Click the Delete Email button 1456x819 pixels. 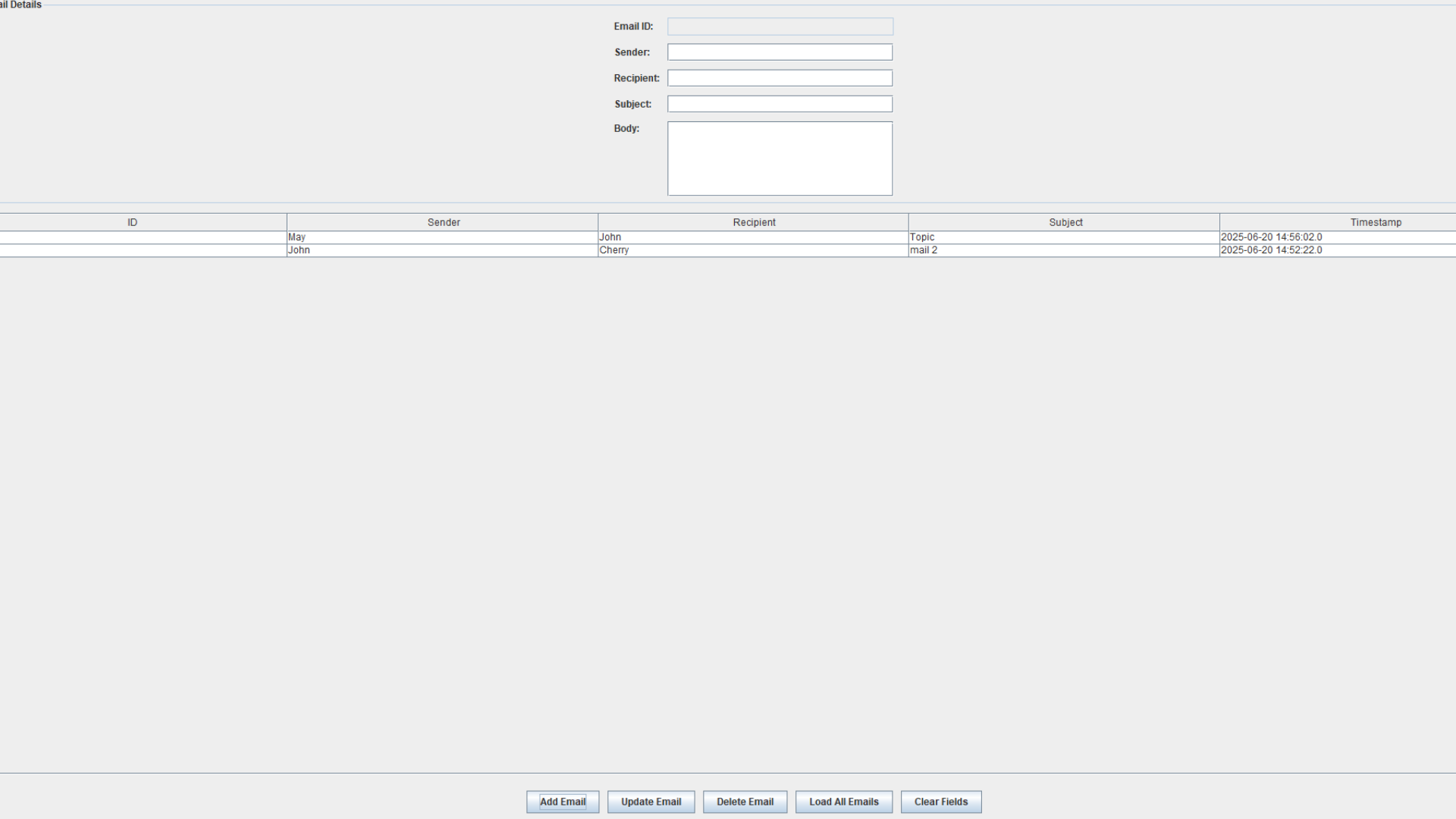click(x=745, y=802)
